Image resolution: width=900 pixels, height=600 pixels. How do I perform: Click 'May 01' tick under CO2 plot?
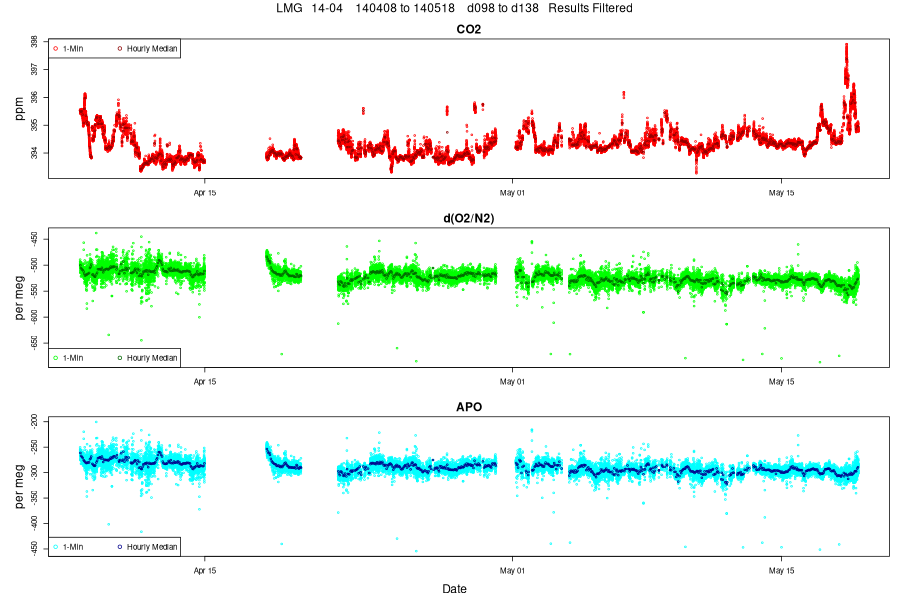[512, 193]
